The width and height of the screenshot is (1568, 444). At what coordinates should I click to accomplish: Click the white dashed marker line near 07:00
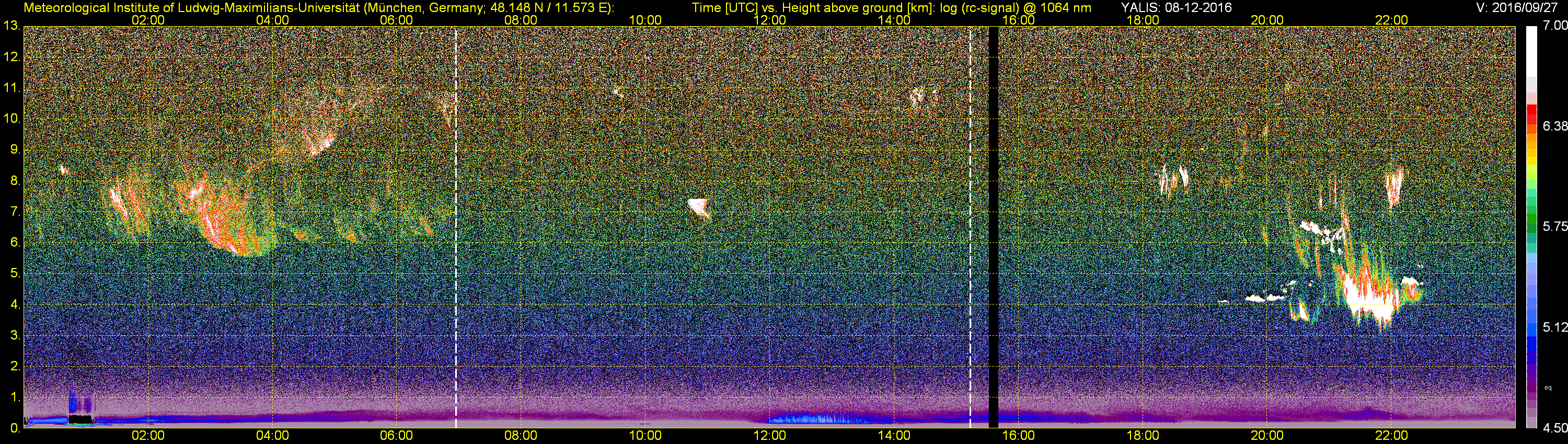pos(456,227)
